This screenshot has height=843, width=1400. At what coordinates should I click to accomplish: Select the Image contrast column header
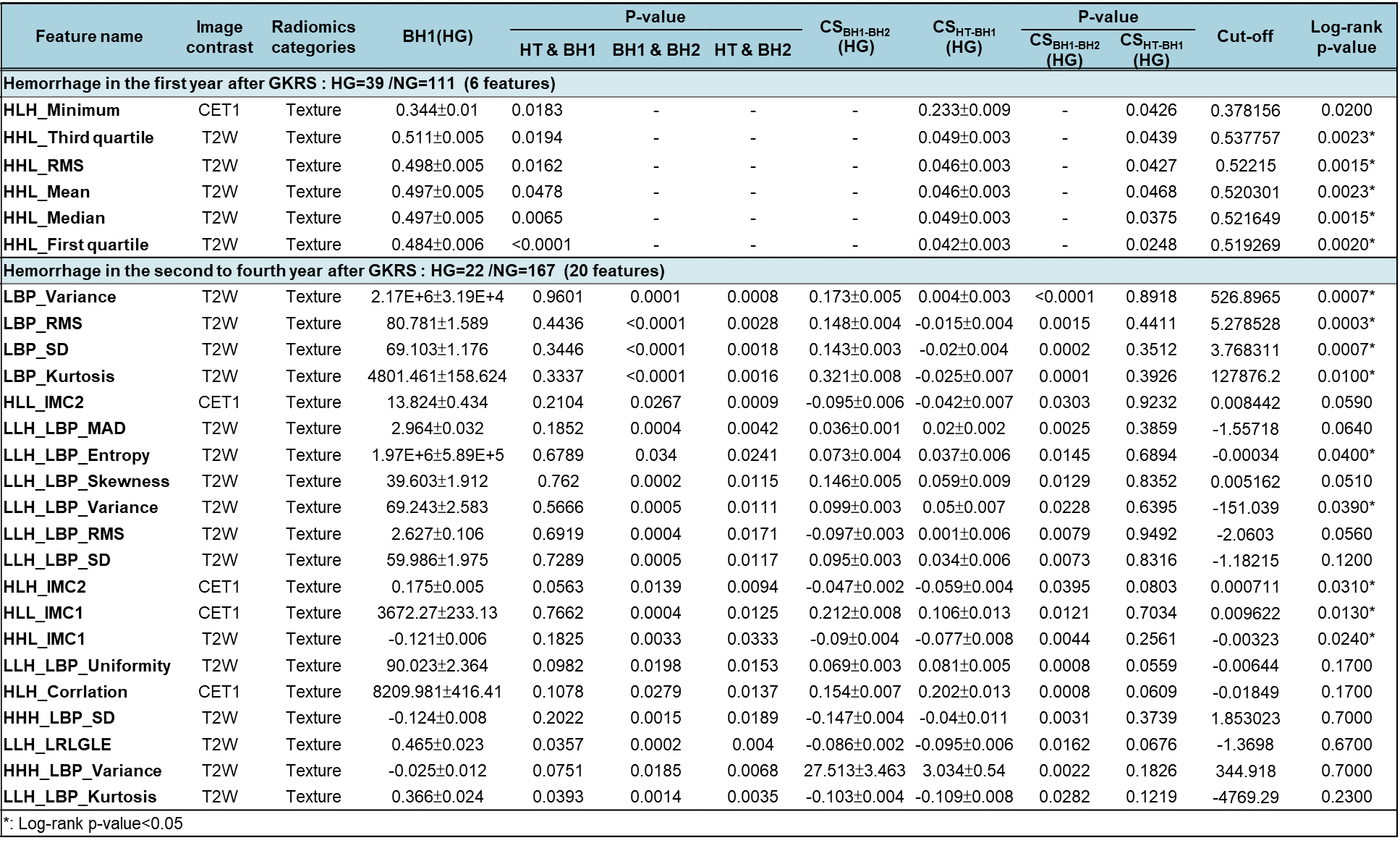(219, 37)
